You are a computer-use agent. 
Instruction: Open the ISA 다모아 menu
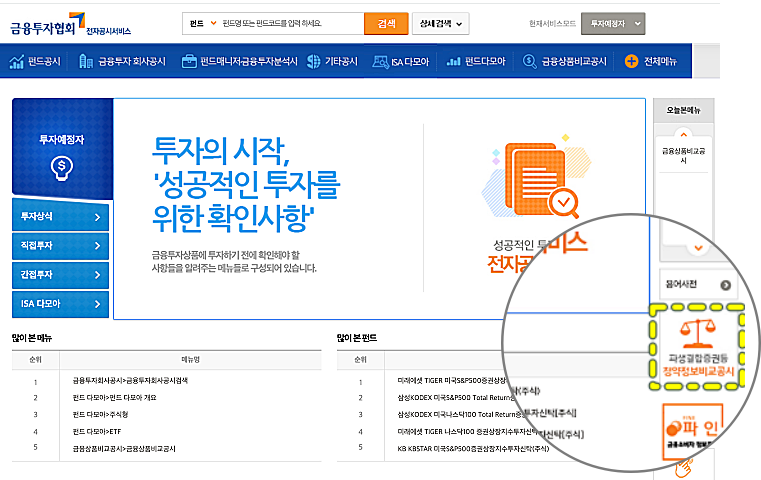point(410,62)
